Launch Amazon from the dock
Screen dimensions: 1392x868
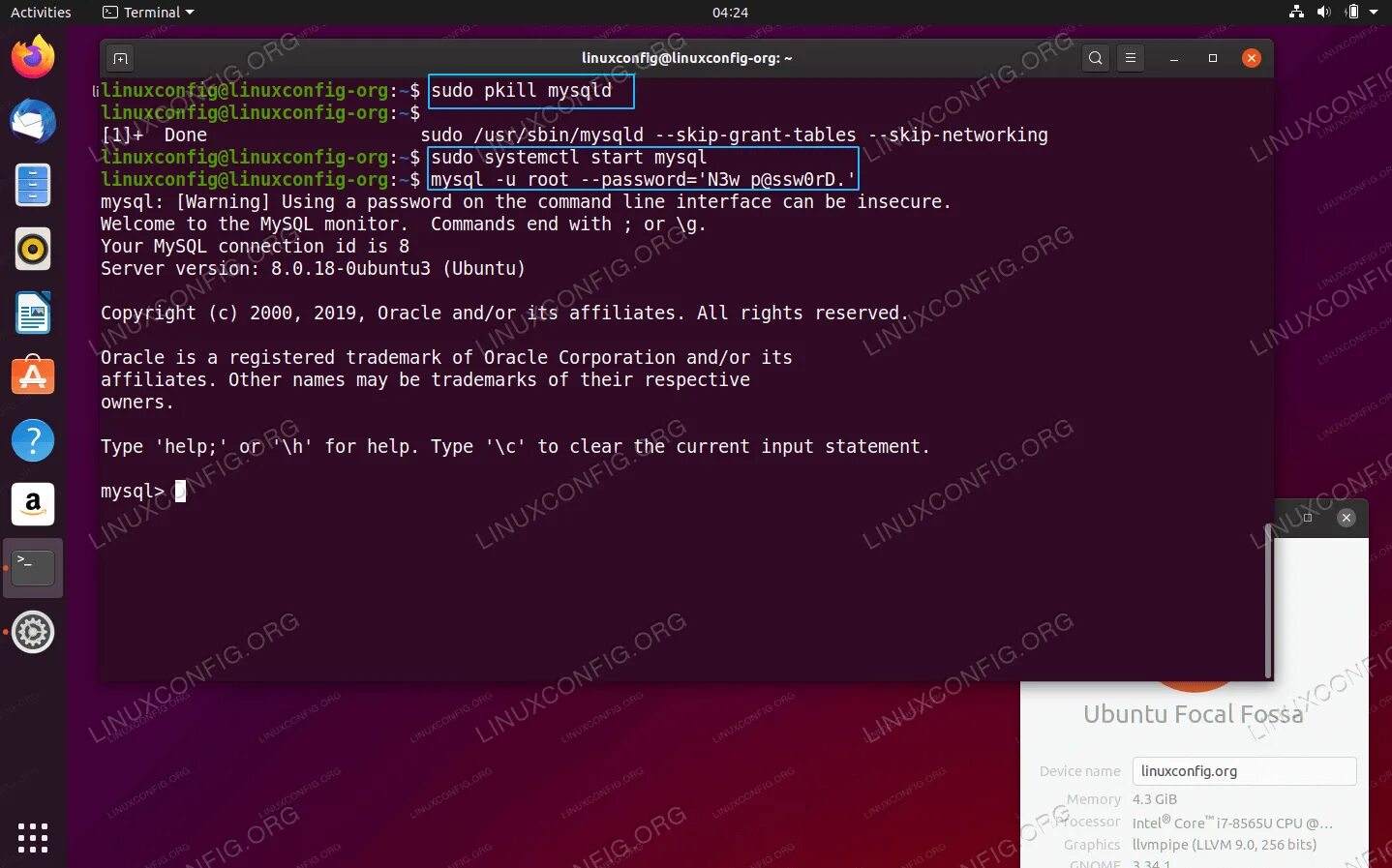pos(33,504)
